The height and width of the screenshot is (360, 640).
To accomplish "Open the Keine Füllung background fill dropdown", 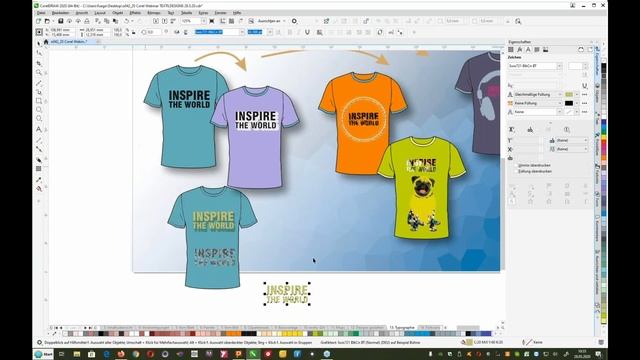I will click(560, 103).
